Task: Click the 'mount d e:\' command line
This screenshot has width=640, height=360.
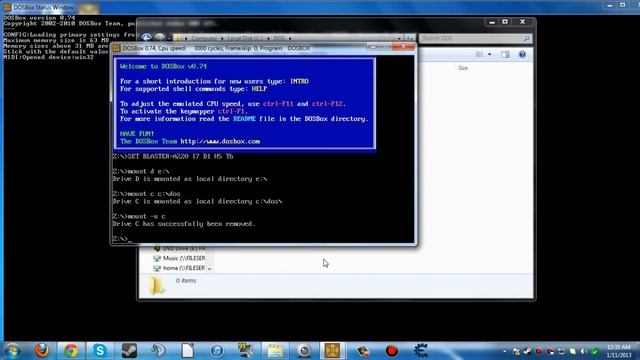Action: pyautogui.click(x=141, y=171)
